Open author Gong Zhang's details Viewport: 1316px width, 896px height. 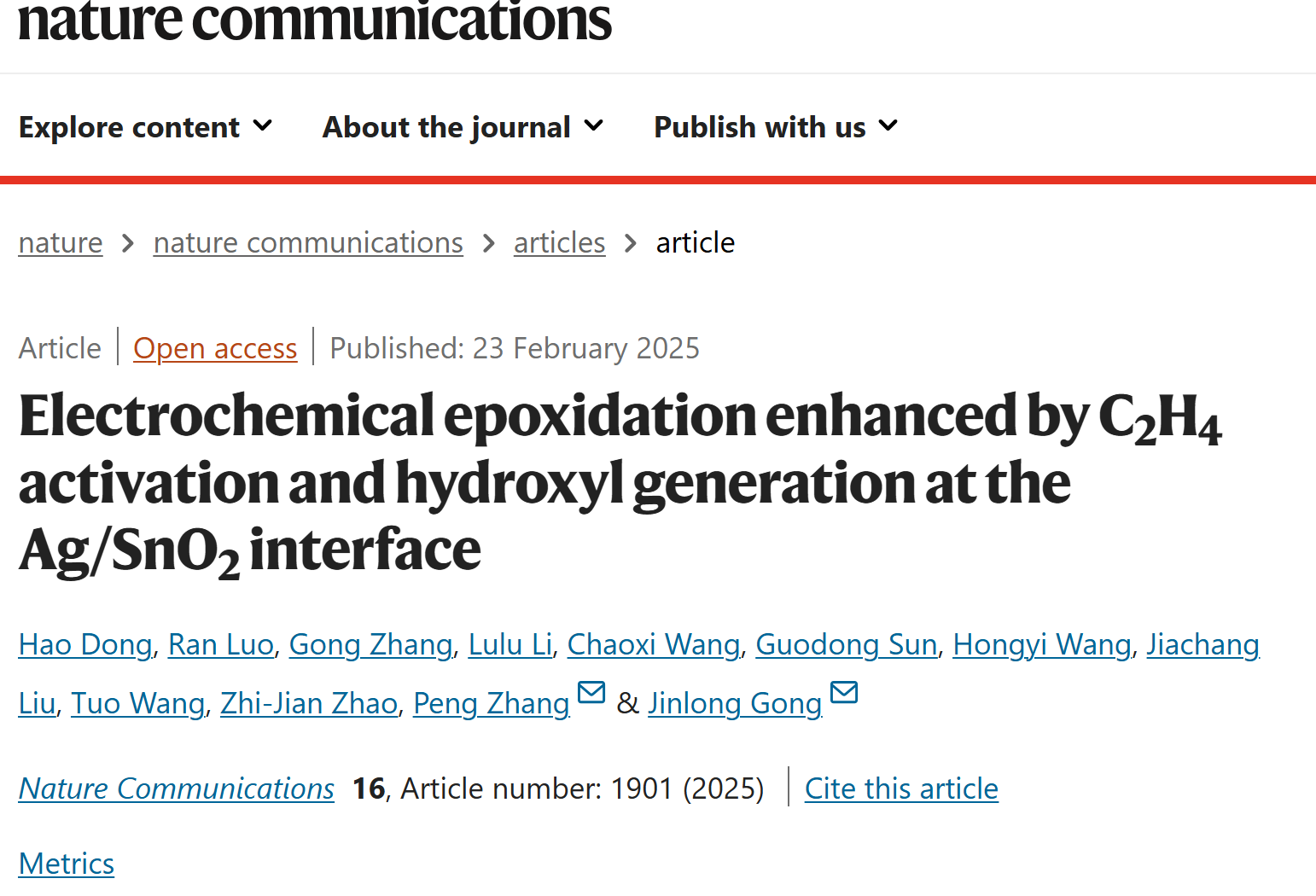371,644
